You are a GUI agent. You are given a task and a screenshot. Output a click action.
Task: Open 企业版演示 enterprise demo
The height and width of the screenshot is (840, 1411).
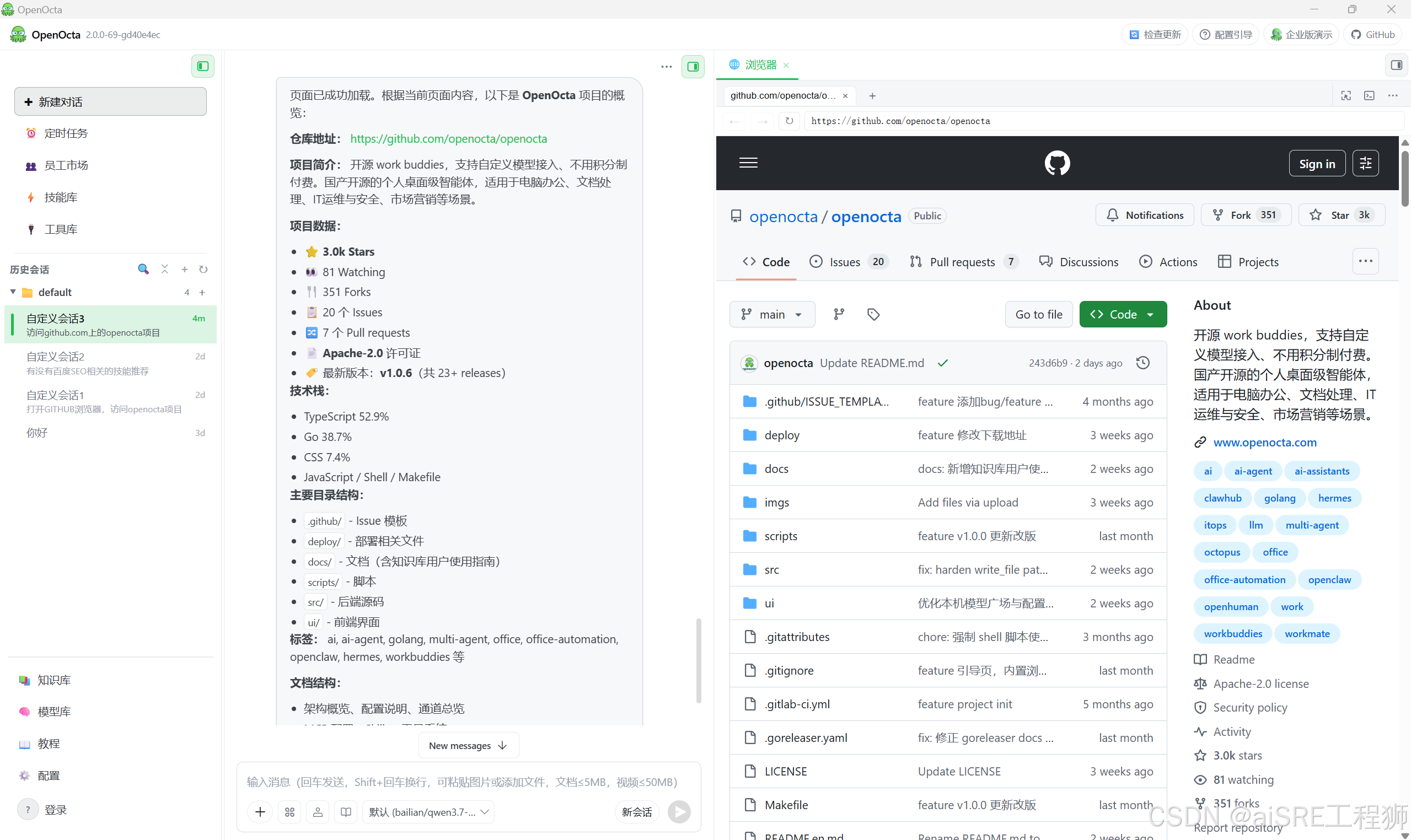(x=1301, y=35)
